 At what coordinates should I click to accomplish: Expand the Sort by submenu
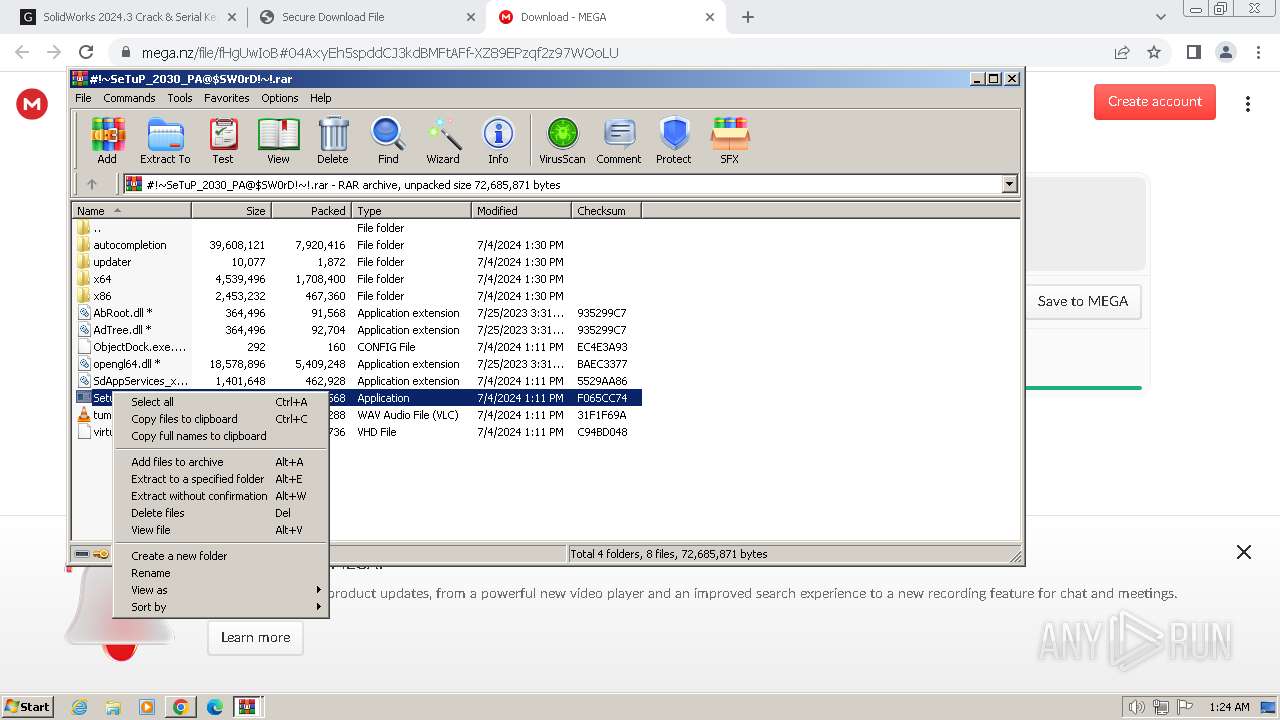coord(221,607)
